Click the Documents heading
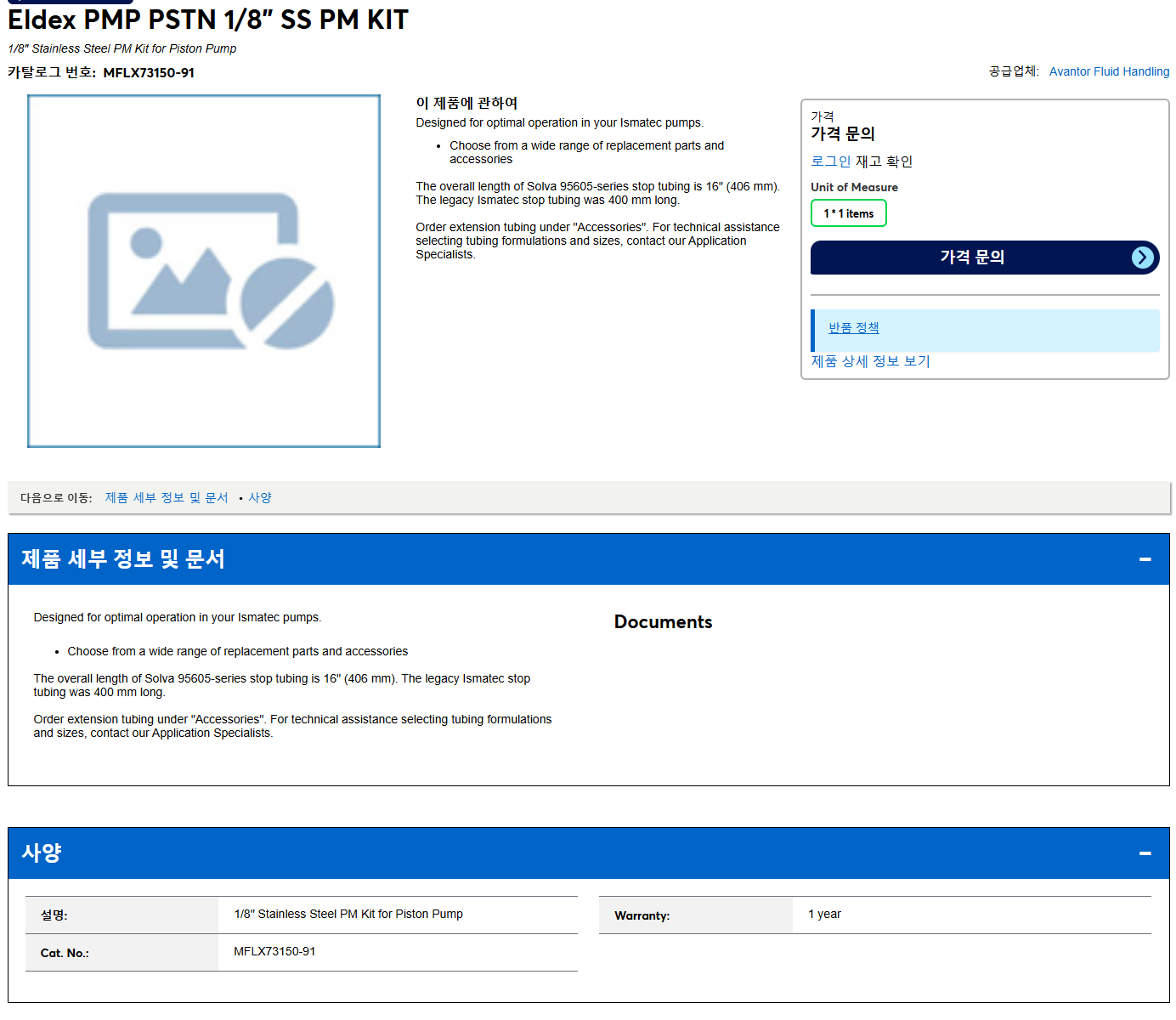 click(x=663, y=622)
